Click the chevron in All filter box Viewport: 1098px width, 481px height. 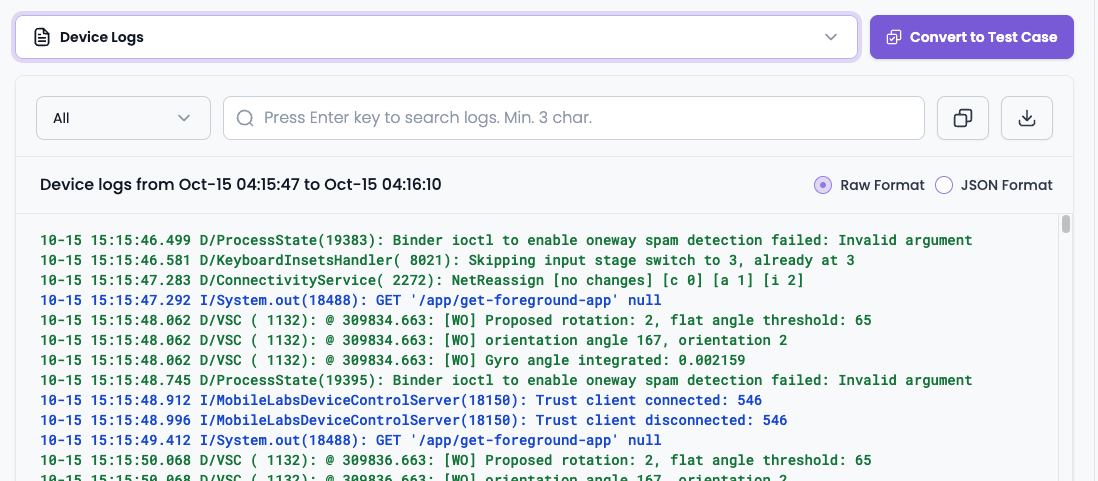tap(184, 118)
